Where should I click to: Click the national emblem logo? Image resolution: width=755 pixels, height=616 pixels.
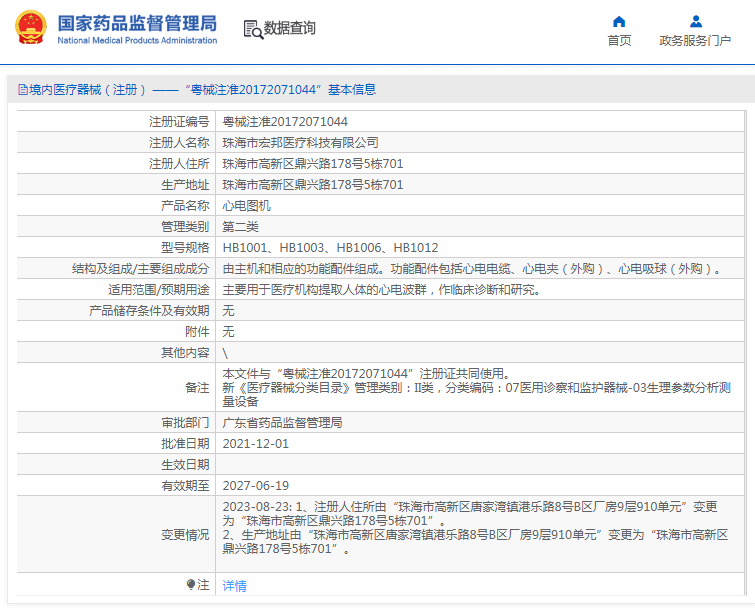click(x=31, y=27)
